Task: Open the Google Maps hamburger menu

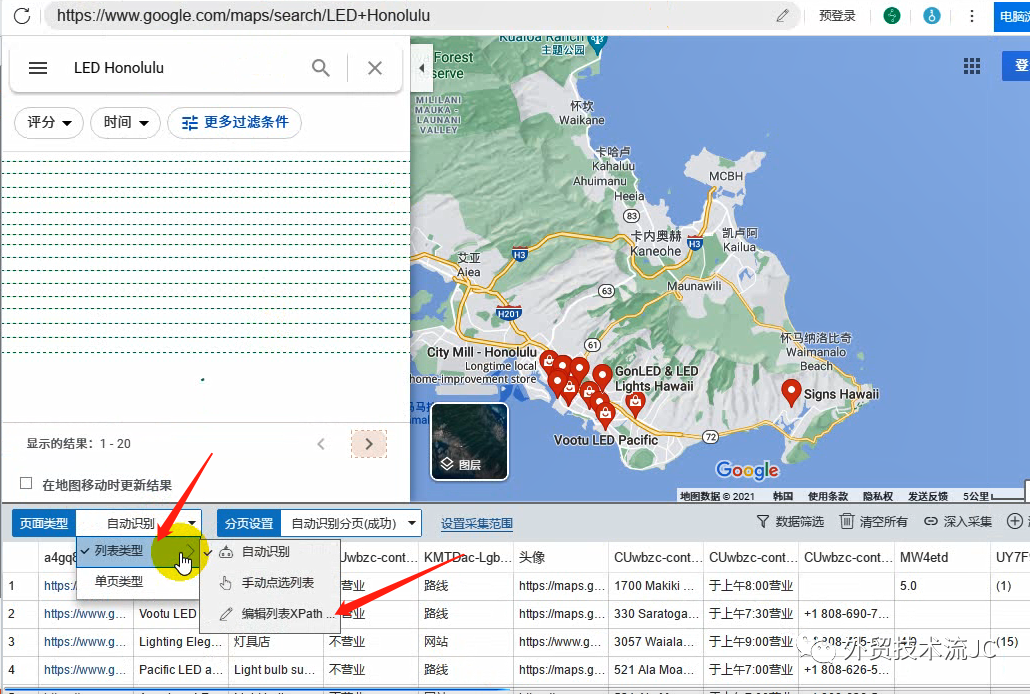Action: pos(38,68)
